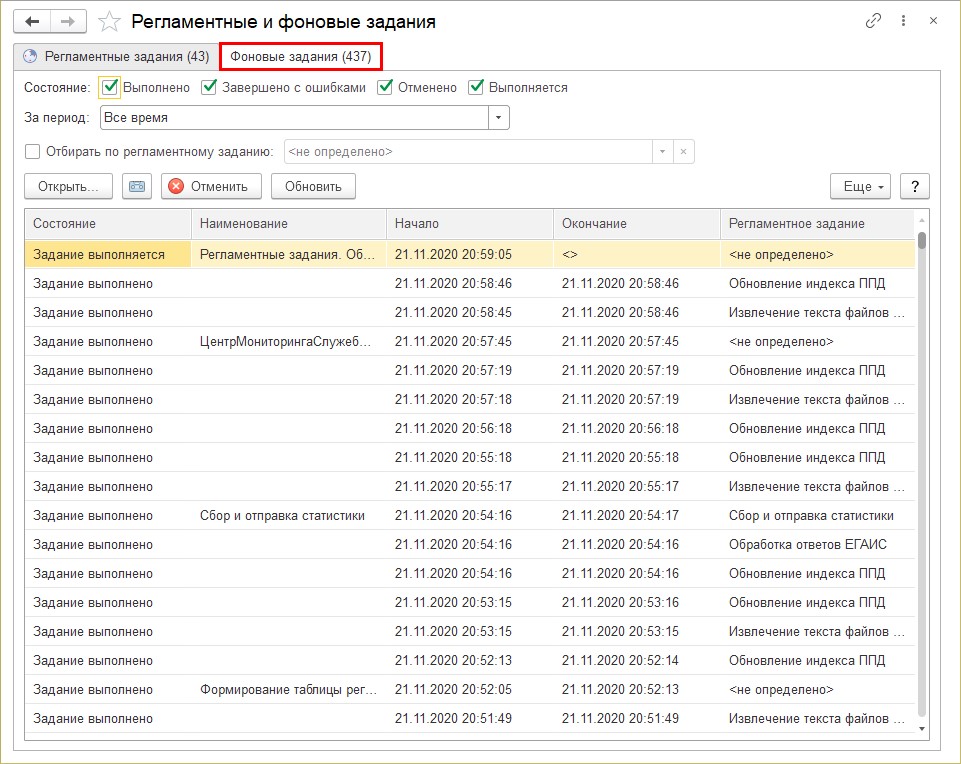Toggle Завершено с ошибками checkbox
This screenshot has width=961, height=764.
(209, 87)
